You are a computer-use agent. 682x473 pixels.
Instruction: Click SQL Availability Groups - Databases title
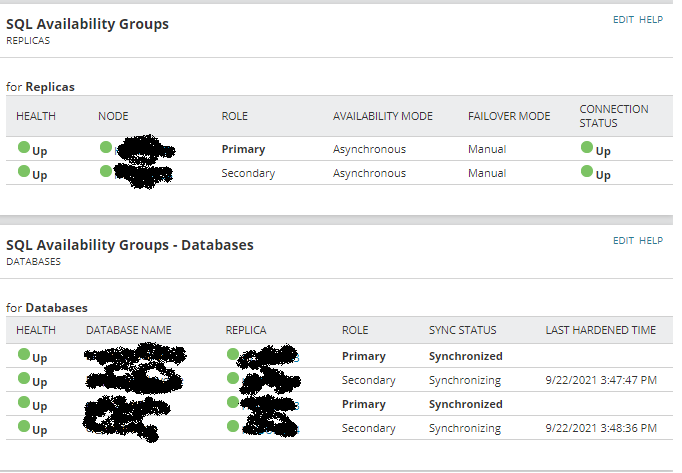(x=130, y=245)
